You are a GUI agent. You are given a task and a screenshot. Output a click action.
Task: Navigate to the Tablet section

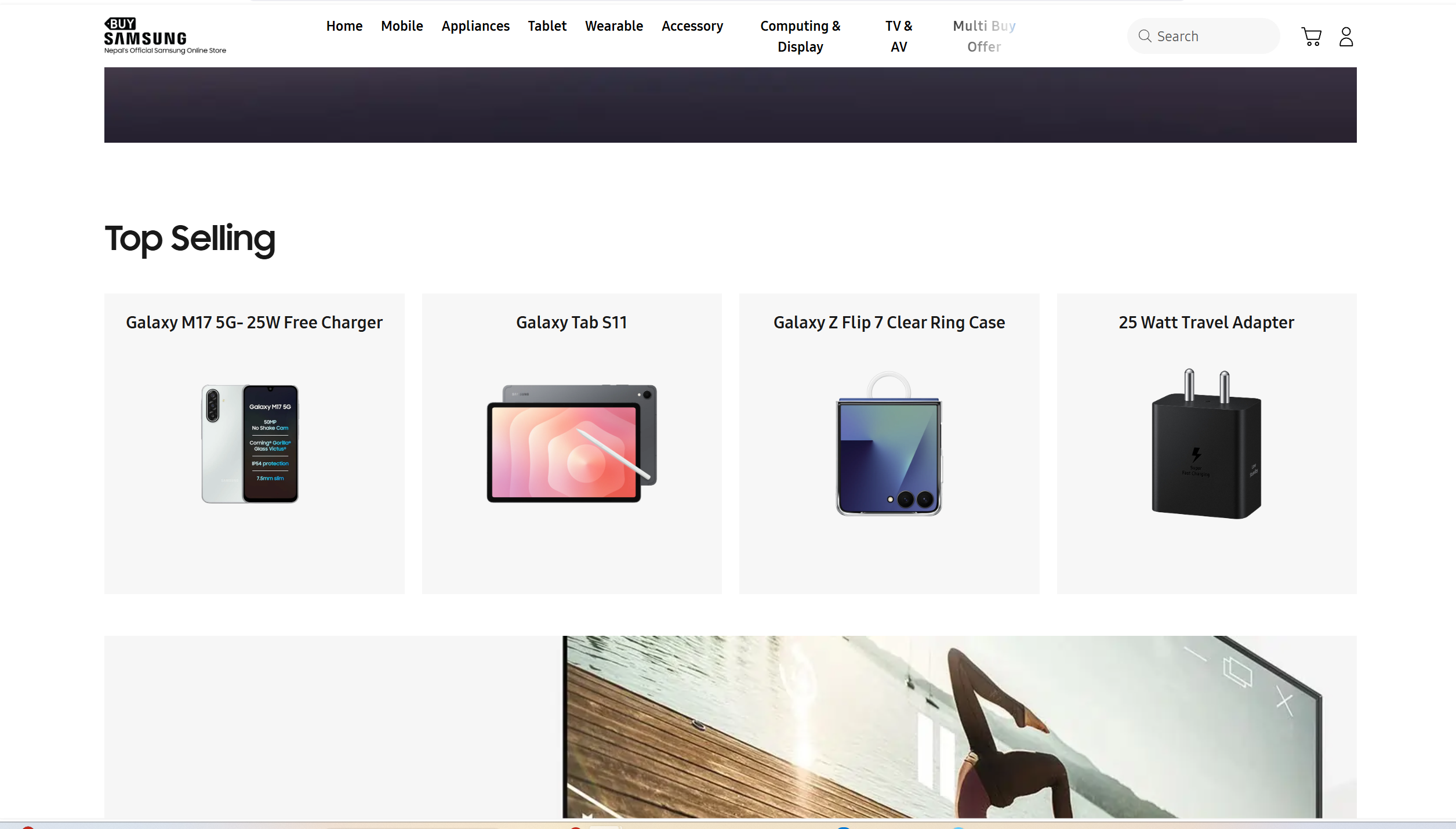point(547,26)
